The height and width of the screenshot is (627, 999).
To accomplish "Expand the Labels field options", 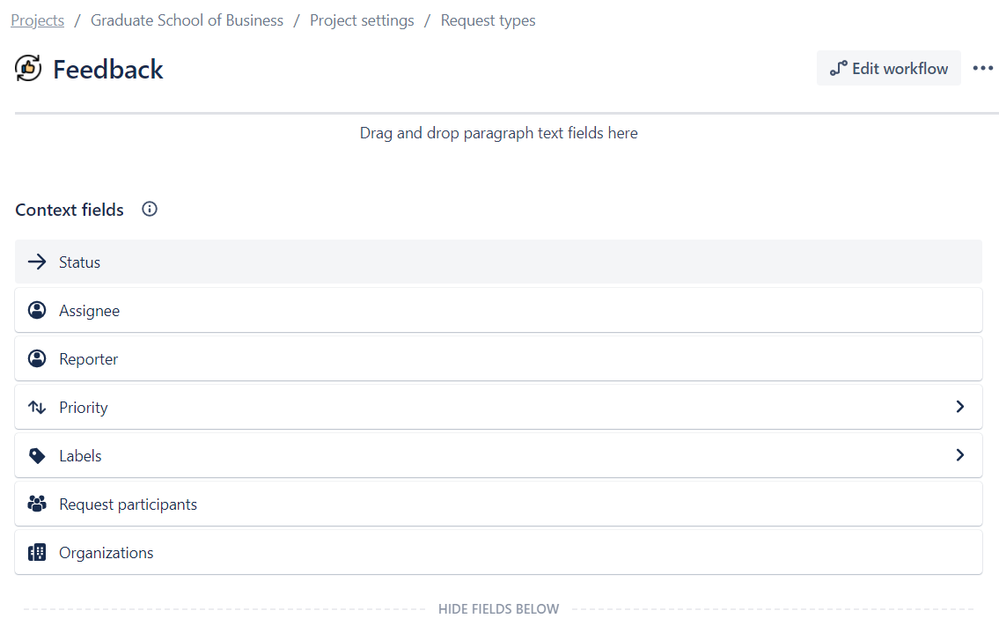I will [959, 455].
